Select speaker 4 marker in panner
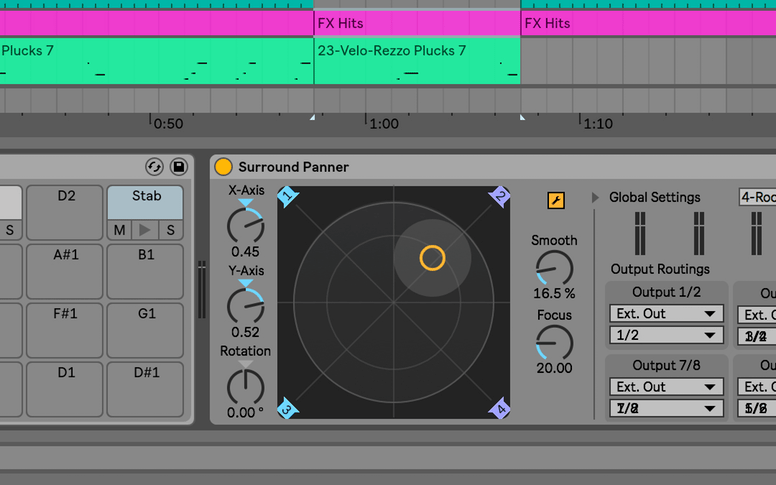 tap(500, 409)
